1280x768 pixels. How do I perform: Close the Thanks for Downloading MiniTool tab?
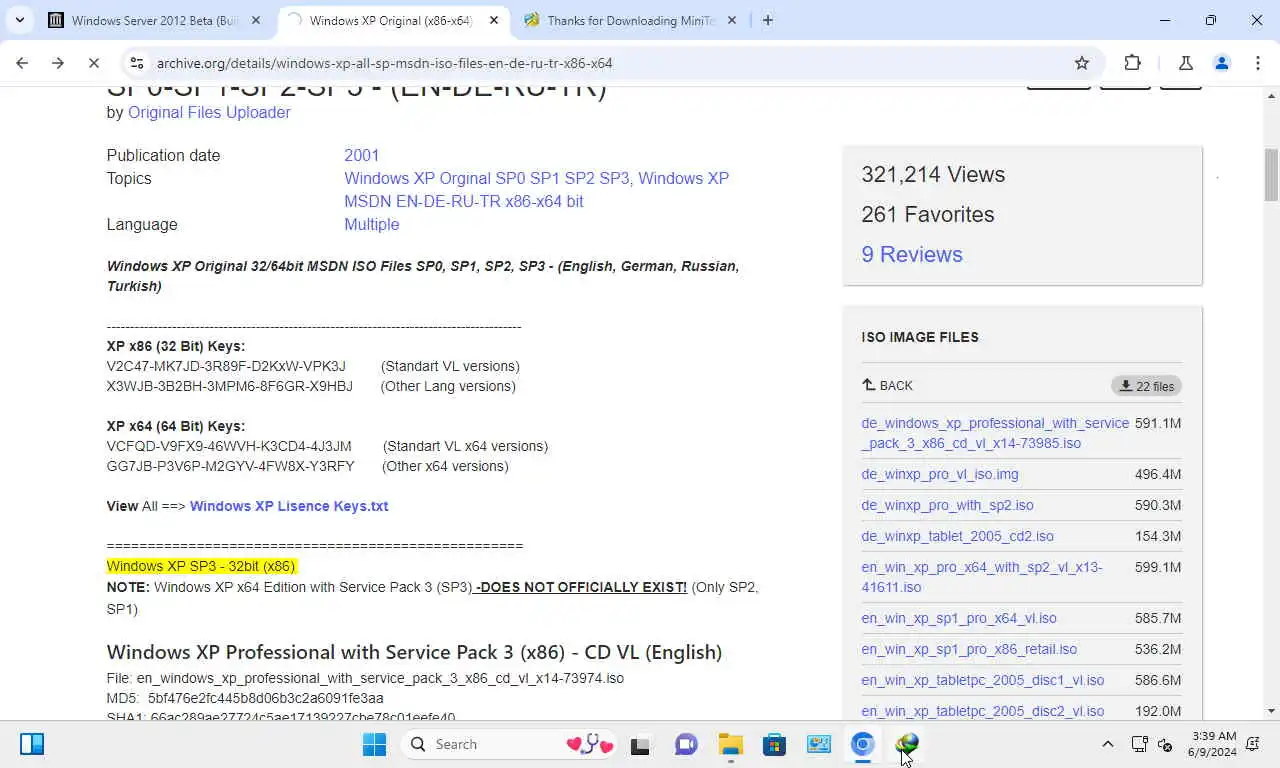[731, 20]
